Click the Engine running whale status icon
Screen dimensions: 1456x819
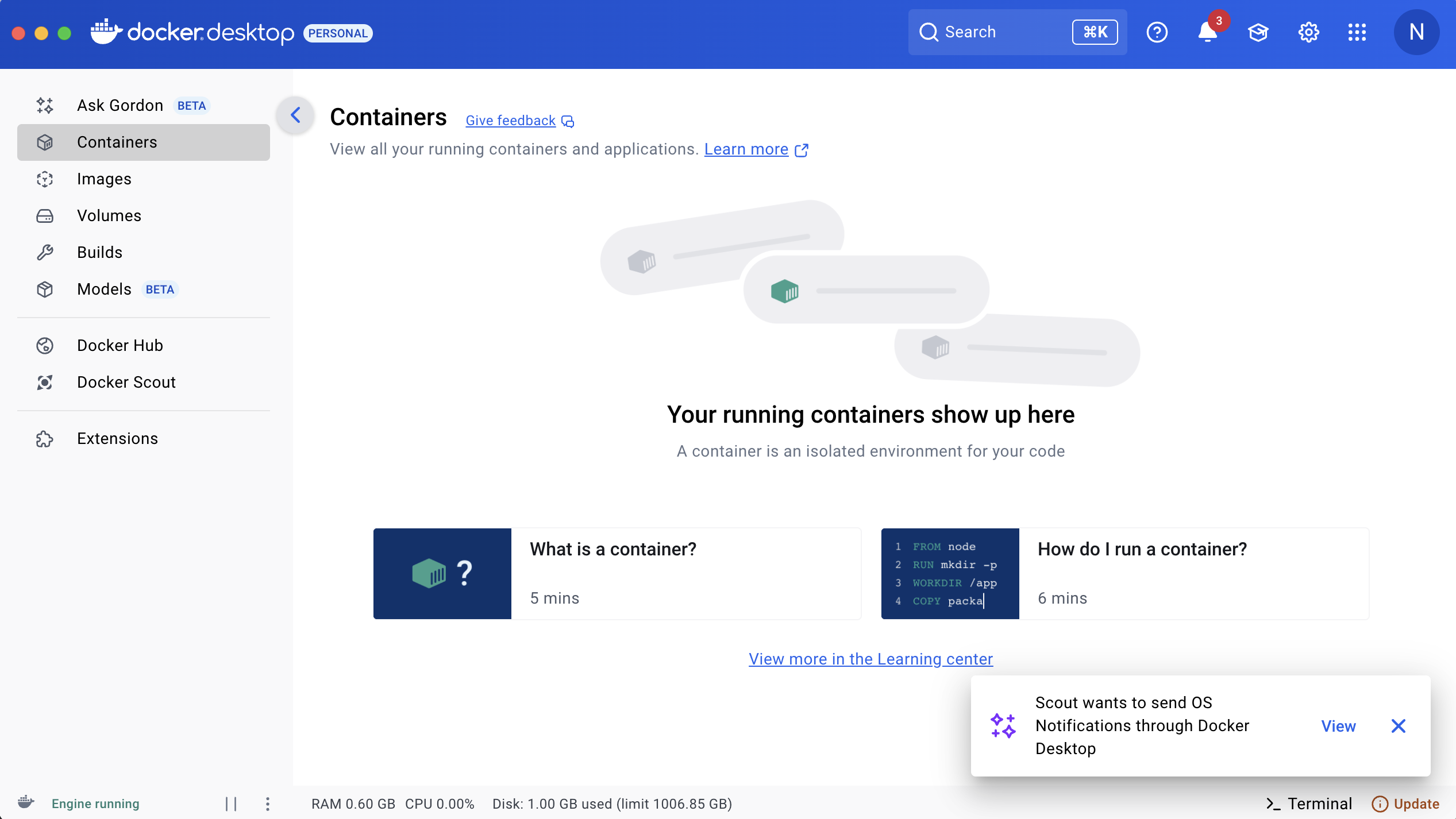click(x=26, y=803)
